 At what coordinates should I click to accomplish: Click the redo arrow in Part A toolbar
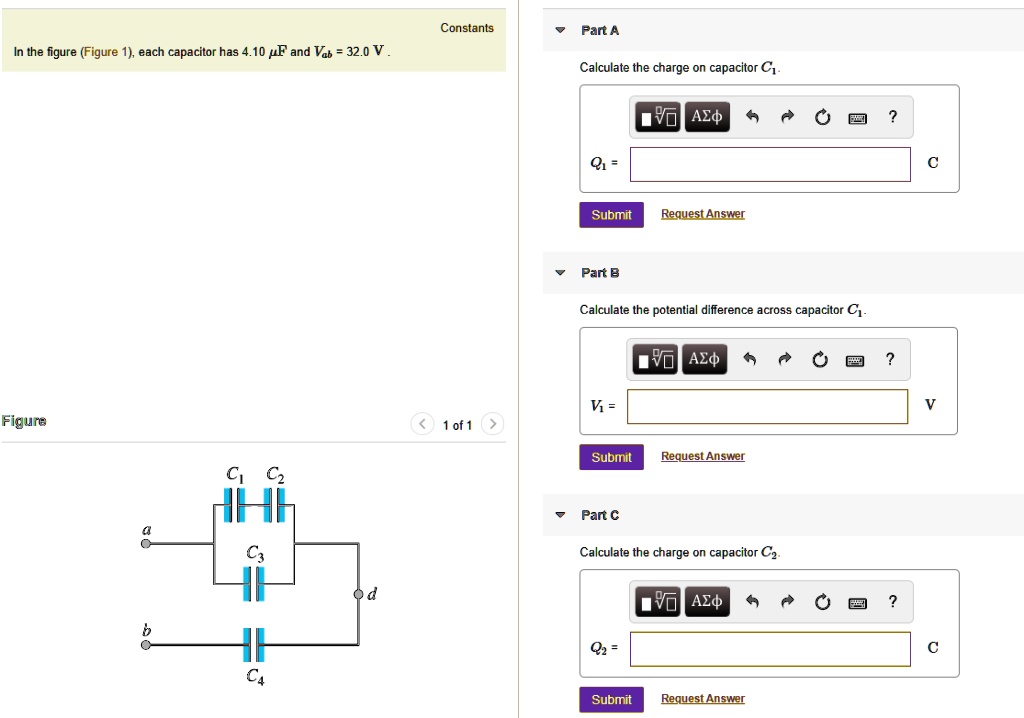pos(787,116)
